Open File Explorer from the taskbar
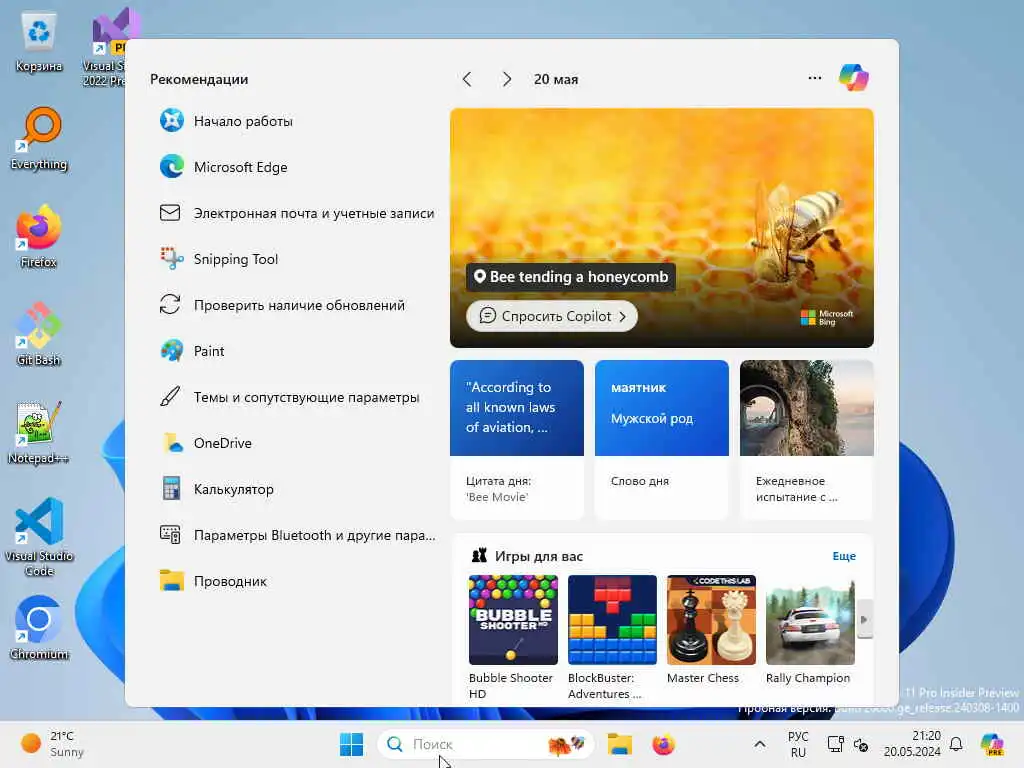1024x768 pixels. (619, 744)
